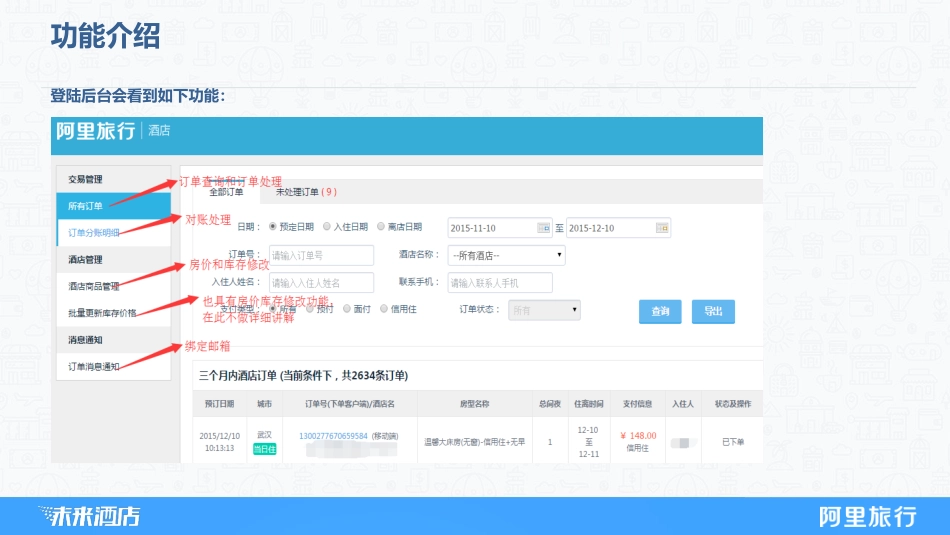Choose the 信用住 payment type option

point(384,310)
